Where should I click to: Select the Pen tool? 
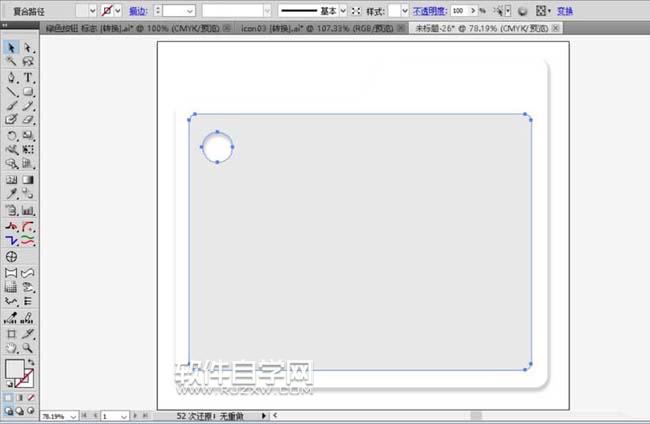click(x=11, y=77)
